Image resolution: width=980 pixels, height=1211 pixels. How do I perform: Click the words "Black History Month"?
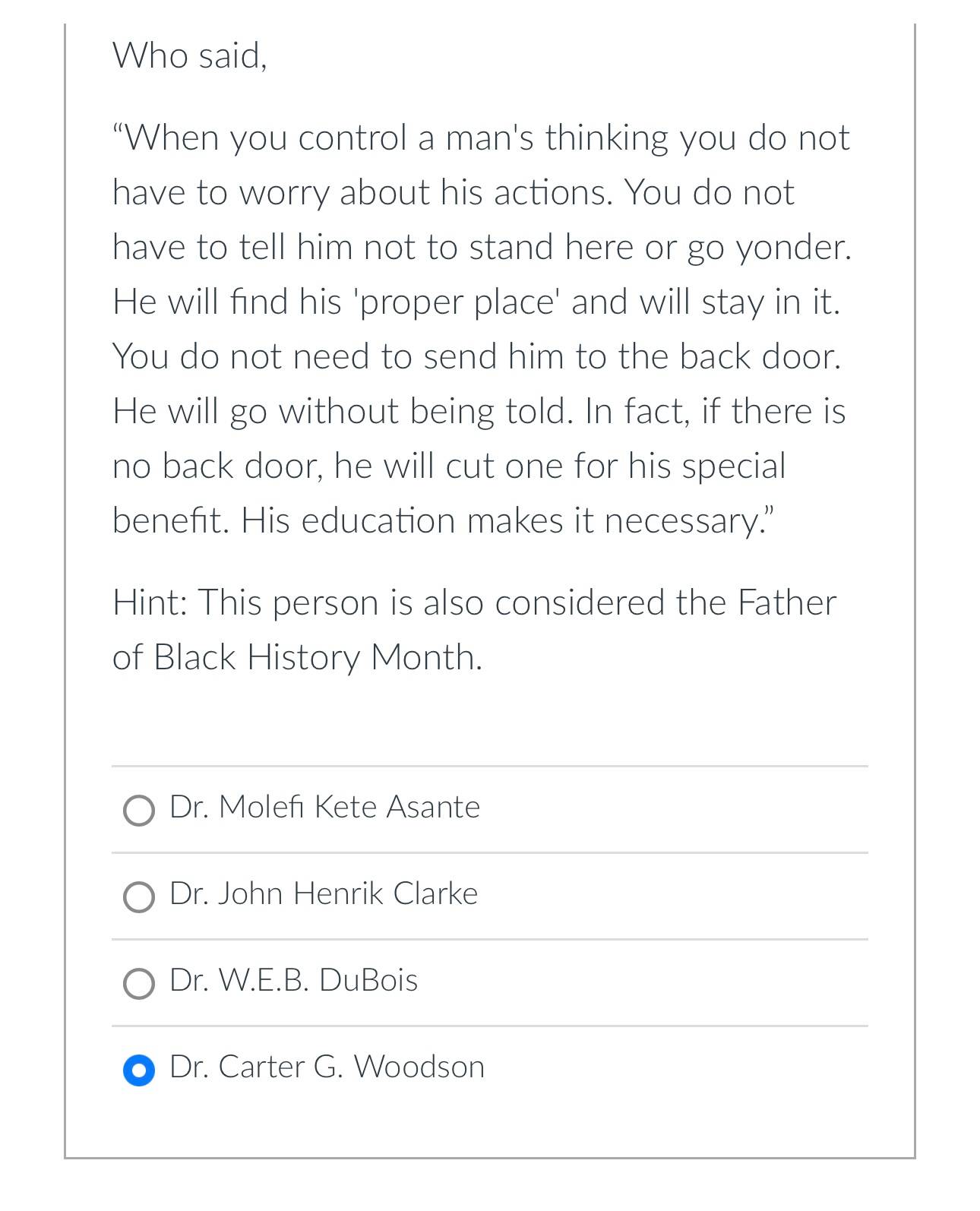(316, 657)
